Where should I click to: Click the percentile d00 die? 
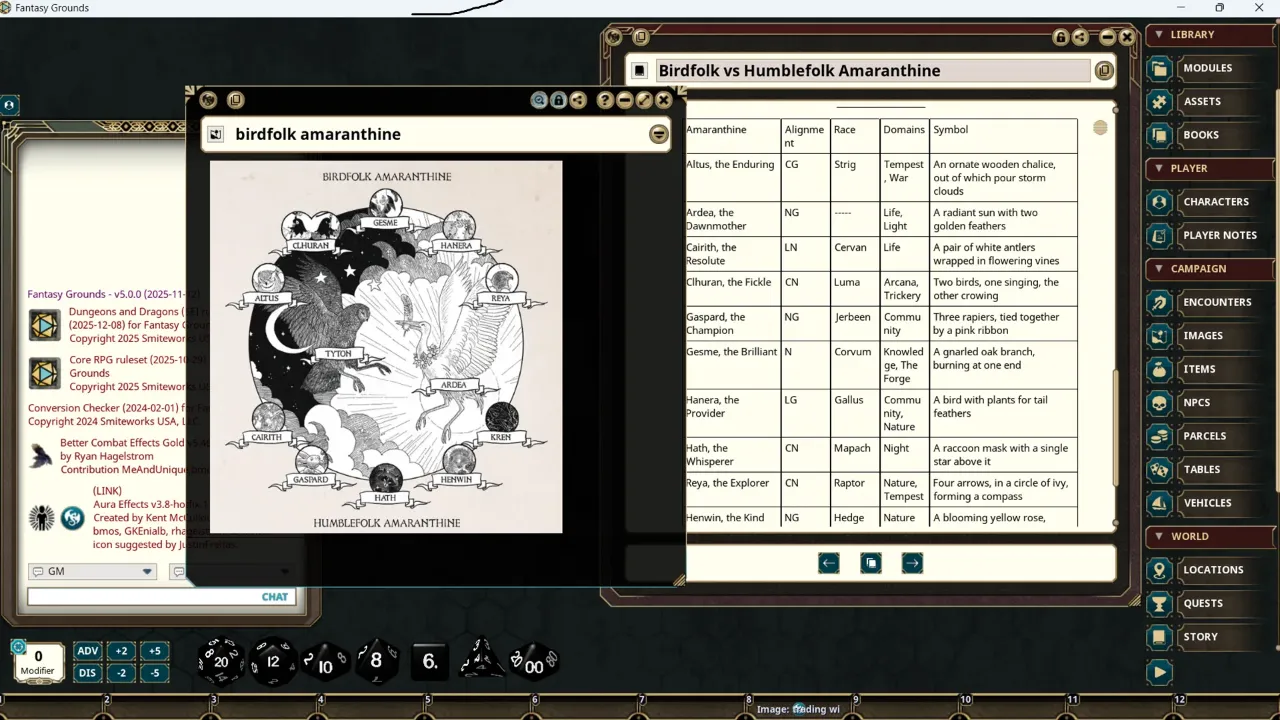[534, 662]
